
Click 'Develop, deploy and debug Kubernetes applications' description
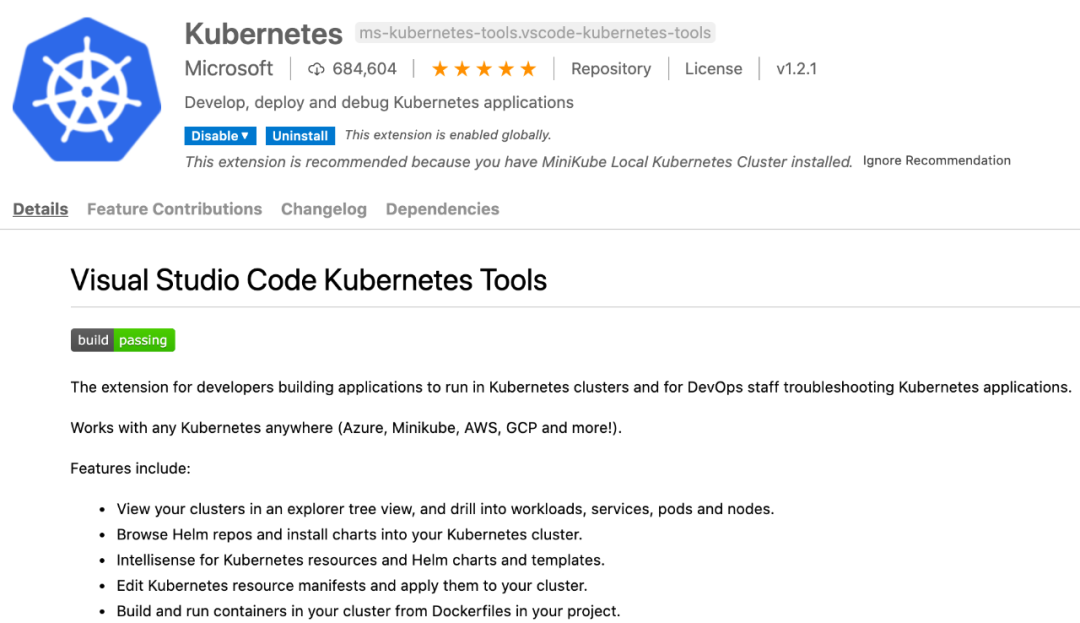tap(379, 103)
